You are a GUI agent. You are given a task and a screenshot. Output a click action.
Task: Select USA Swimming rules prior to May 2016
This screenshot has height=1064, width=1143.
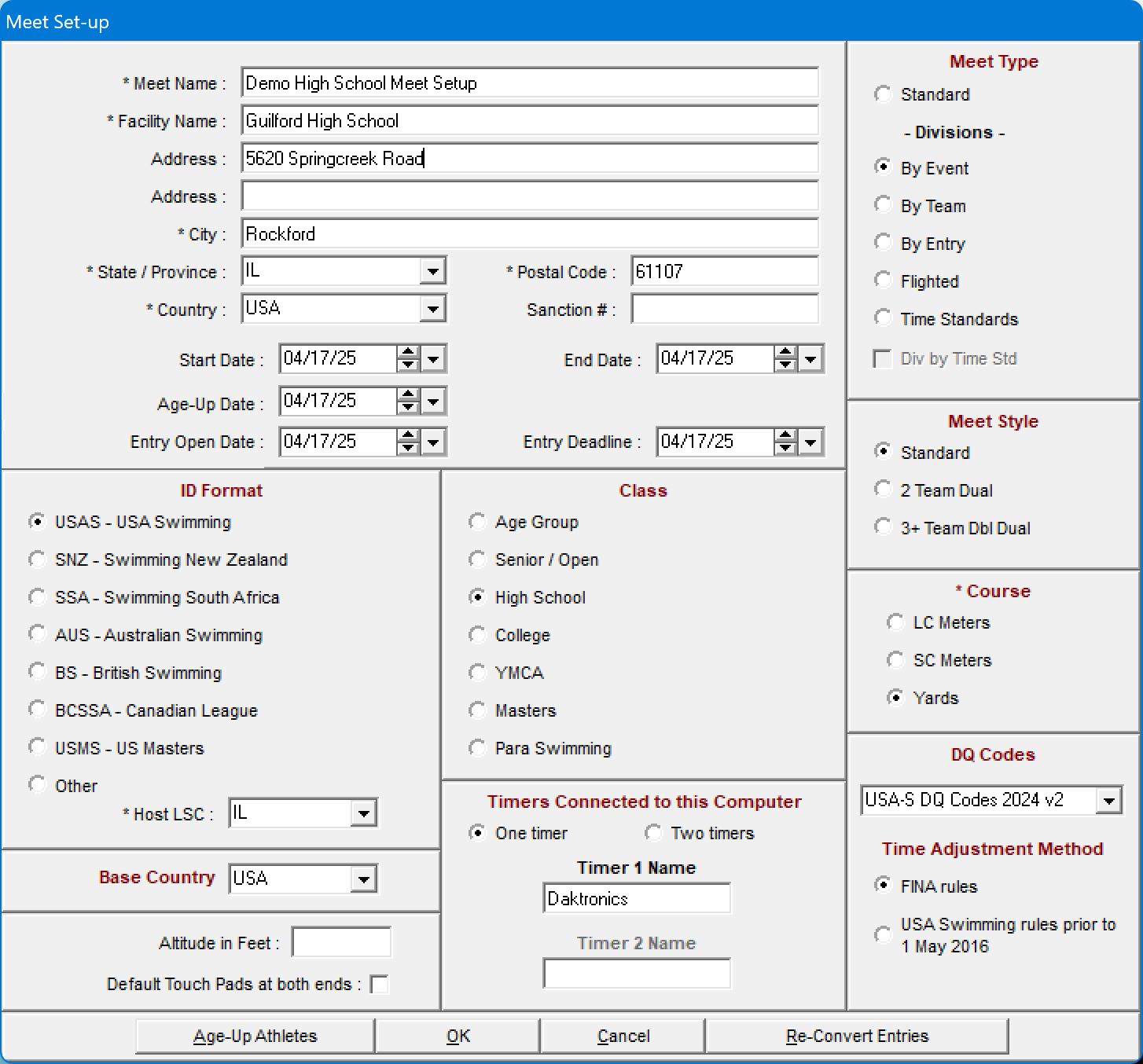coord(883,934)
